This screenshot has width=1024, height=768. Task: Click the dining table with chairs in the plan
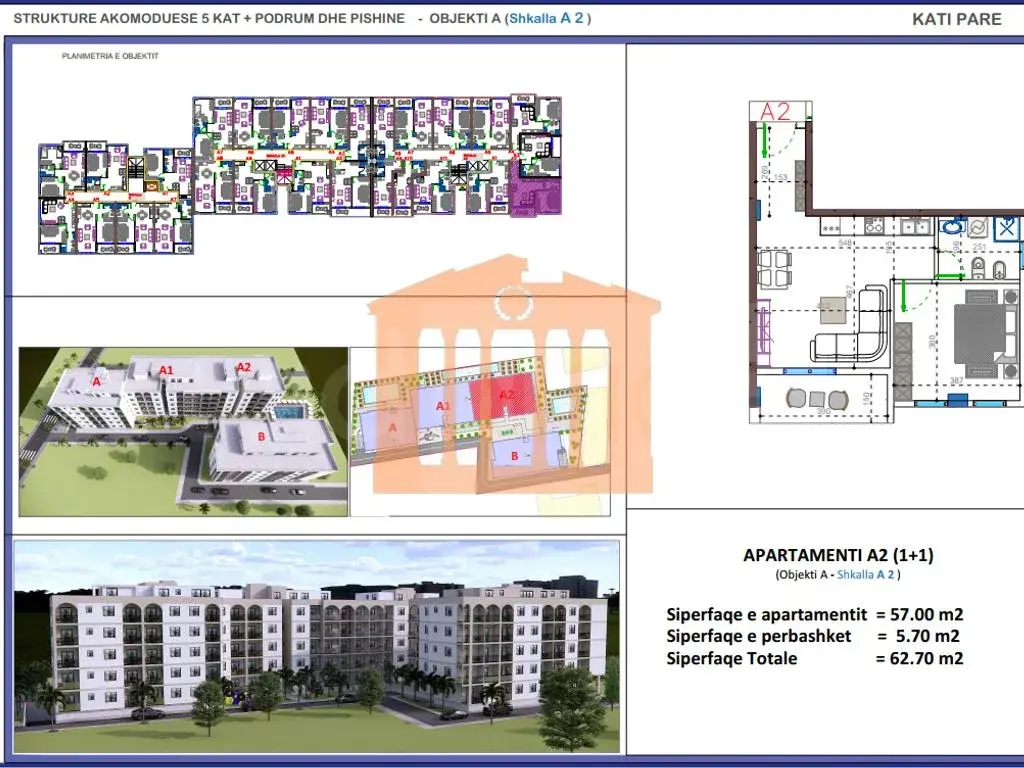point(775,269)
